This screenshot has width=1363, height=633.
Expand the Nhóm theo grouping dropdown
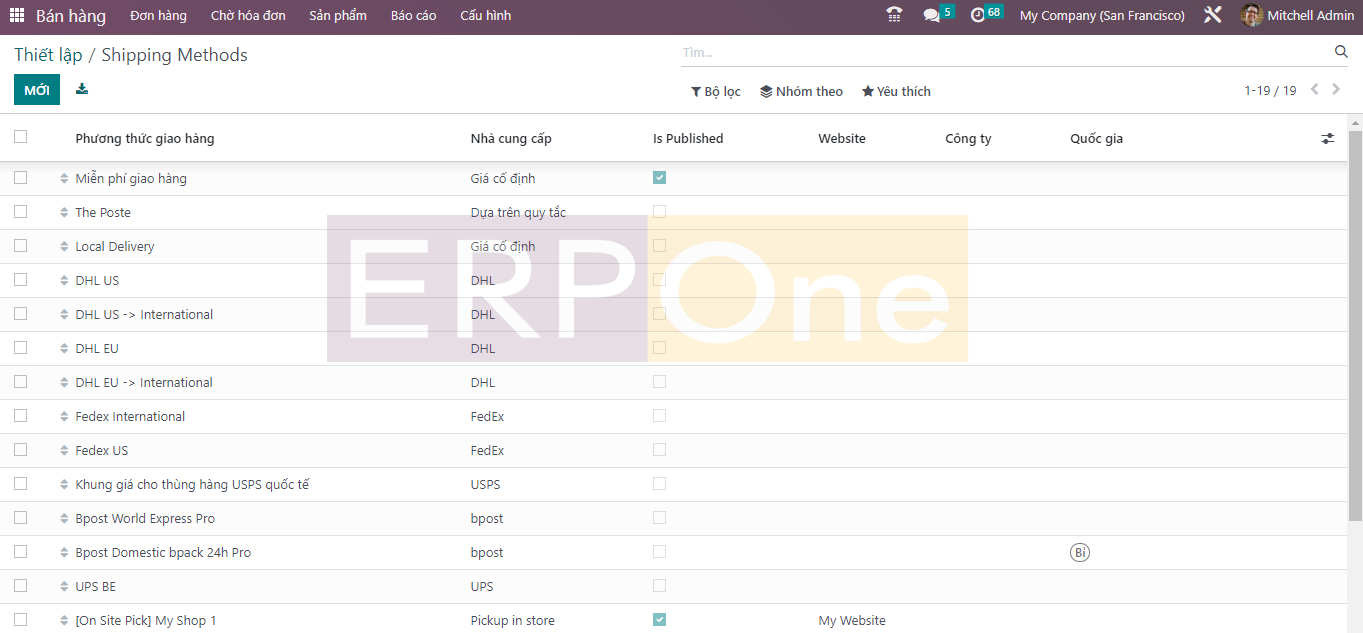[x=801, y=91]
